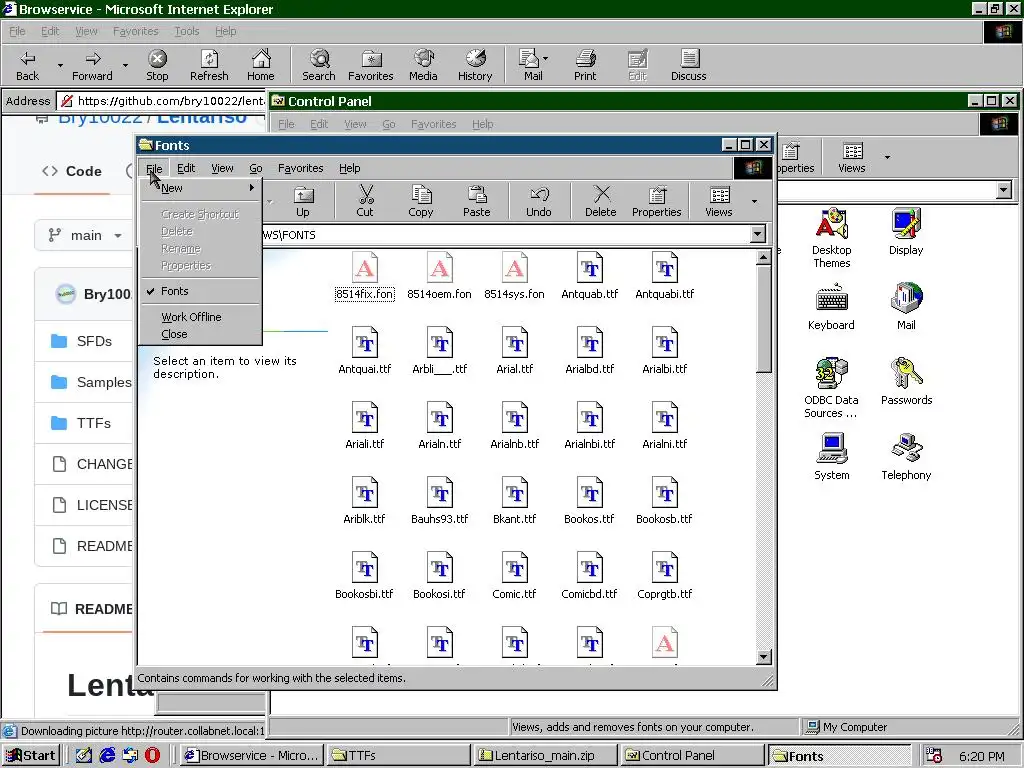Click the Stop button in Internet Explorer
This screenshot has height=768, width=1024.
[x=157, y=65]
